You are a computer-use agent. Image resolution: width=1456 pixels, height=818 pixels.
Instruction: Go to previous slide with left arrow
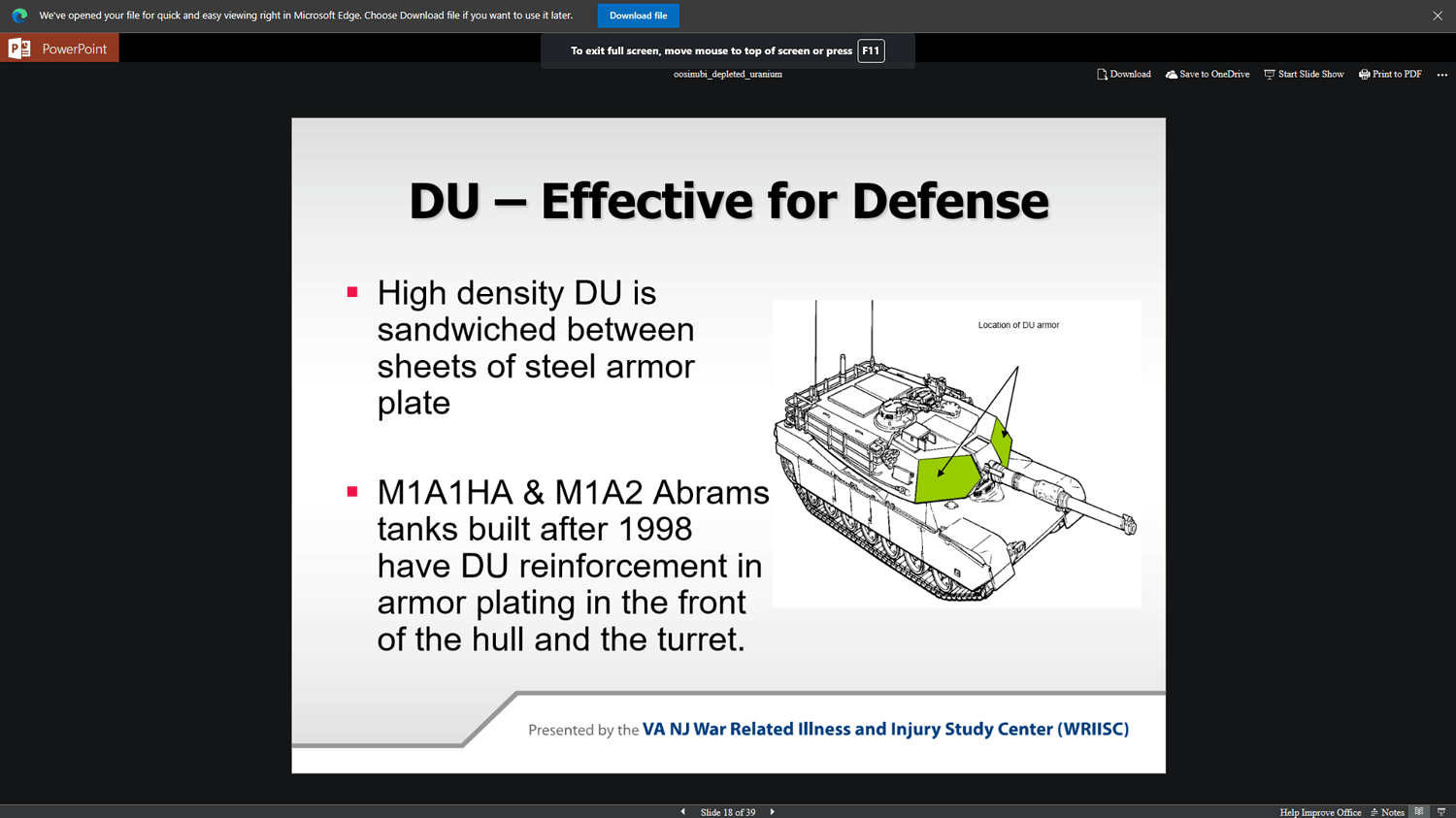coord(683,811)
